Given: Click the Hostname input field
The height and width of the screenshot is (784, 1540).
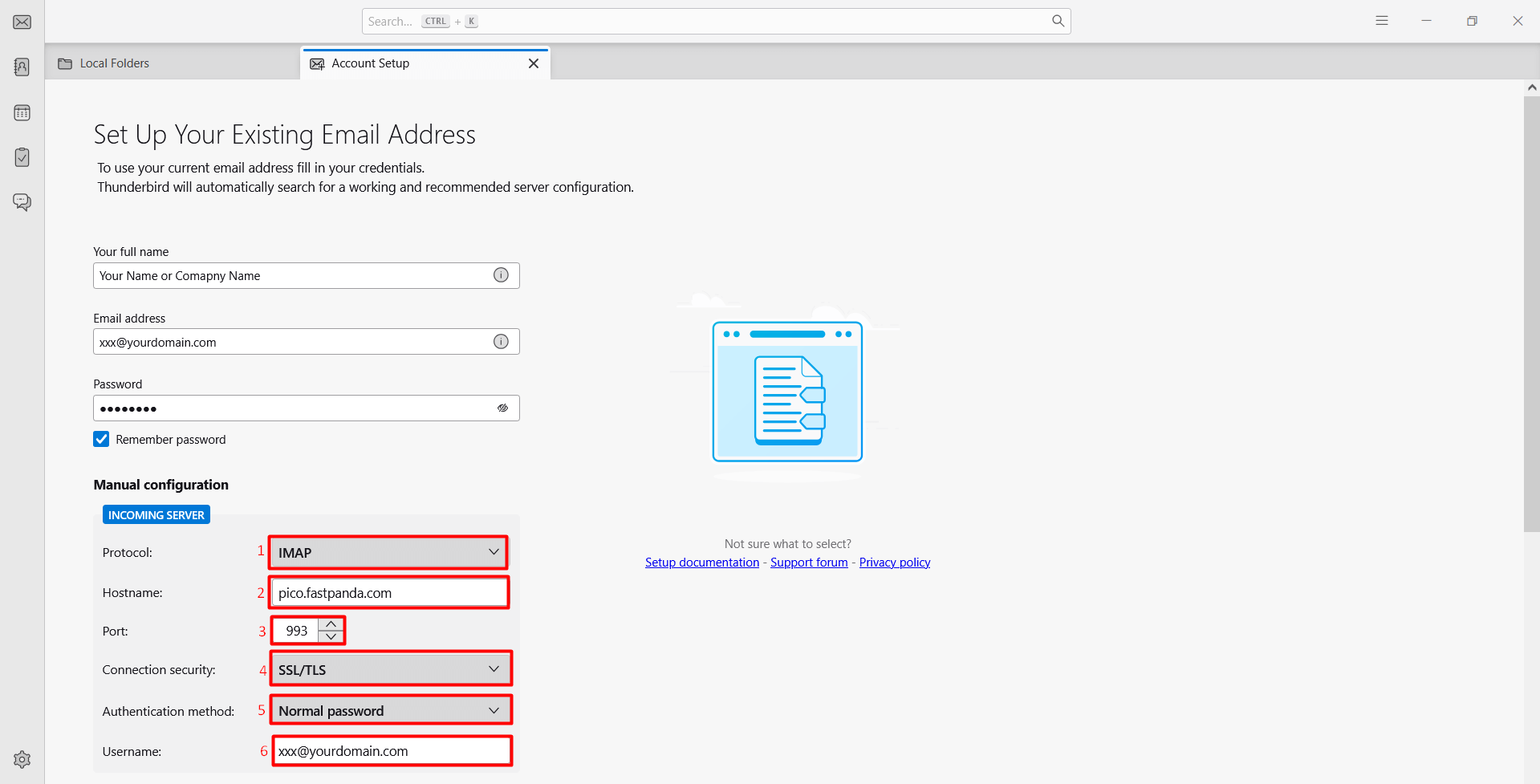Looking at the screenshot, I should tap(389, 593).
